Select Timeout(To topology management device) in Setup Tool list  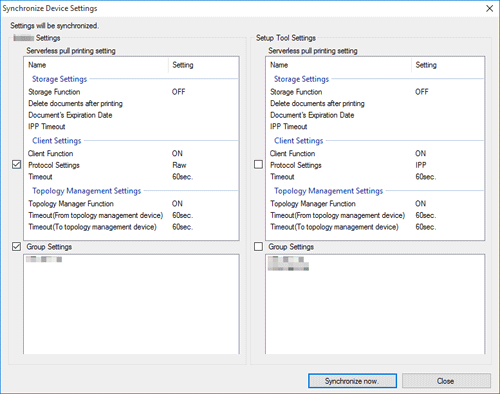(x=375, y=227)
